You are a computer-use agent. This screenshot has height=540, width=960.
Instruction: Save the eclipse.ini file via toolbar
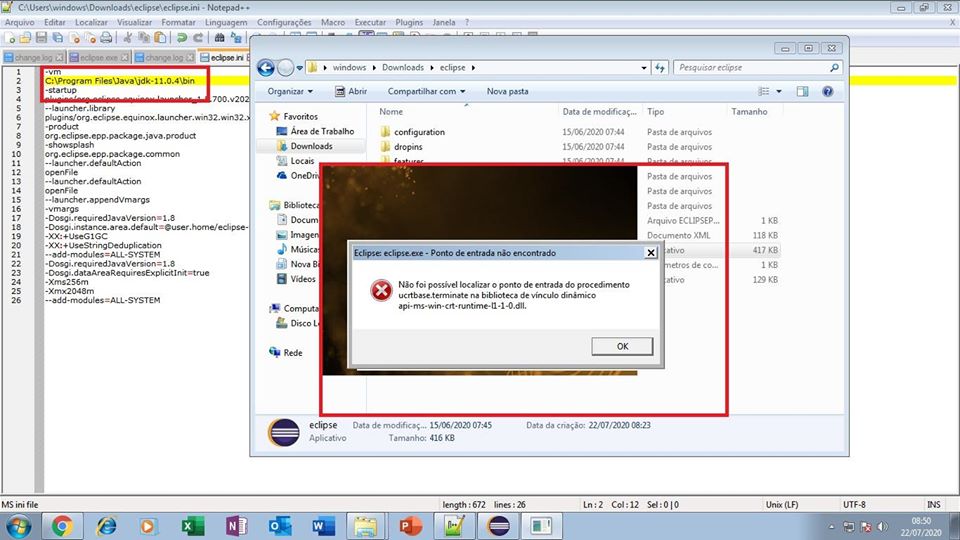coord(41,38)
